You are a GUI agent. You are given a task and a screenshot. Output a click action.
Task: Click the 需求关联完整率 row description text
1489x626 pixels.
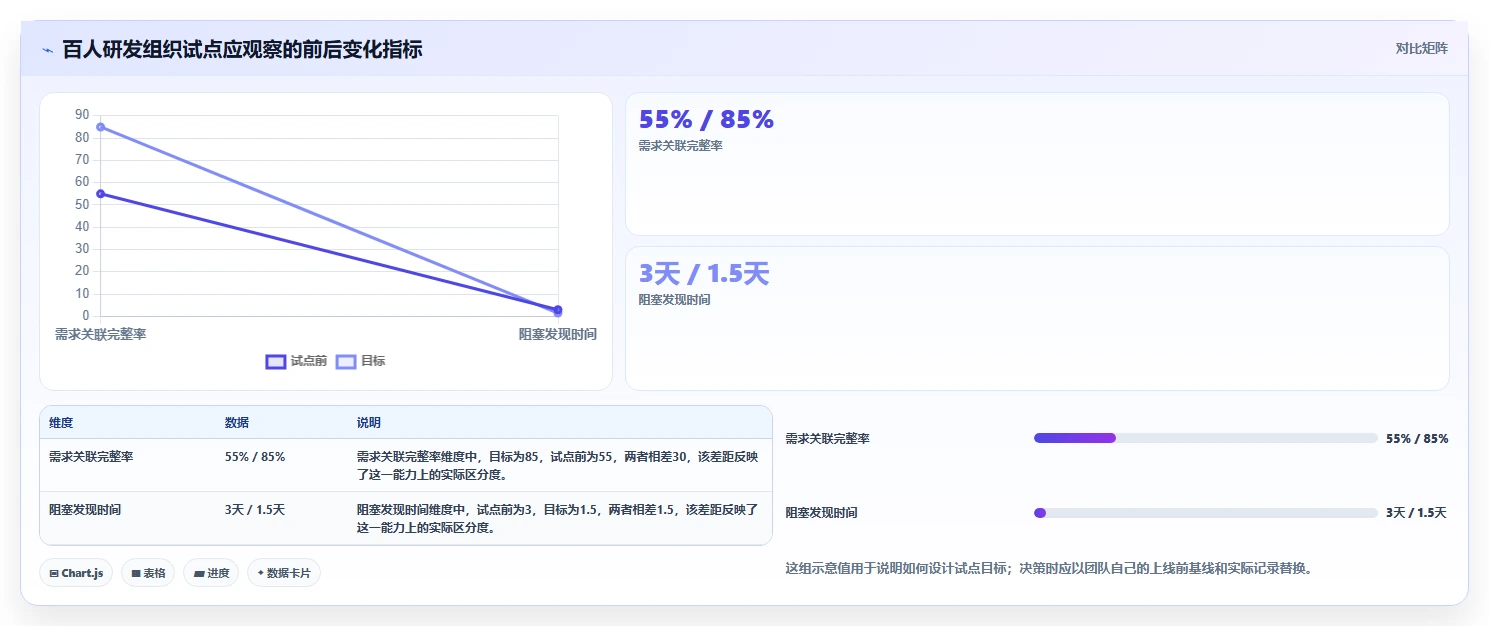point(558,465)
